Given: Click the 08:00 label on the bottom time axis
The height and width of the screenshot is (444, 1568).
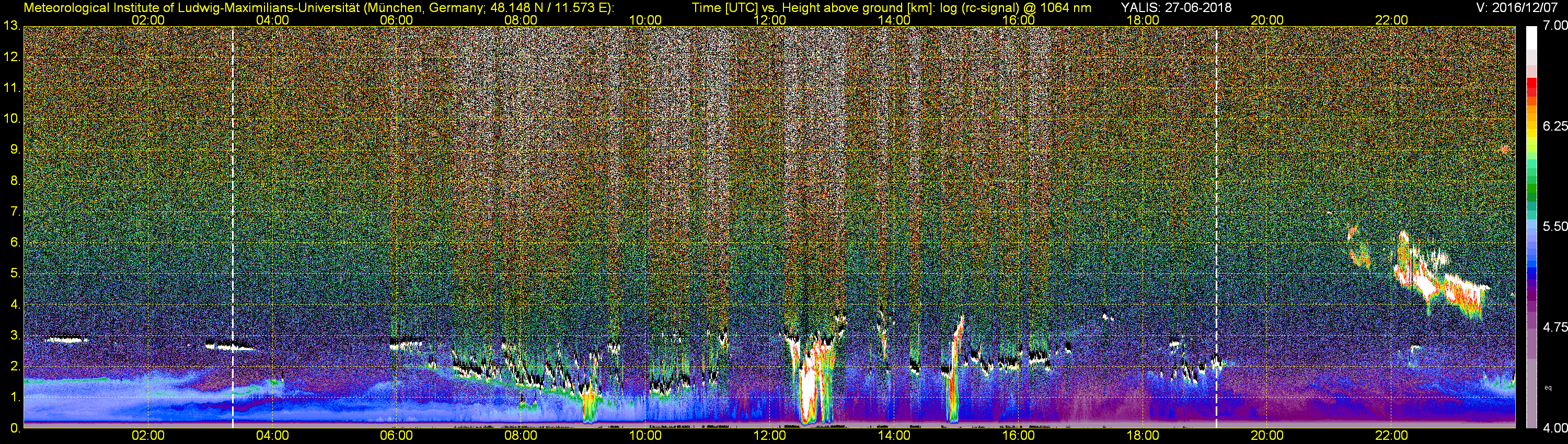Looking at the screenshot, I should click(521, 436).
